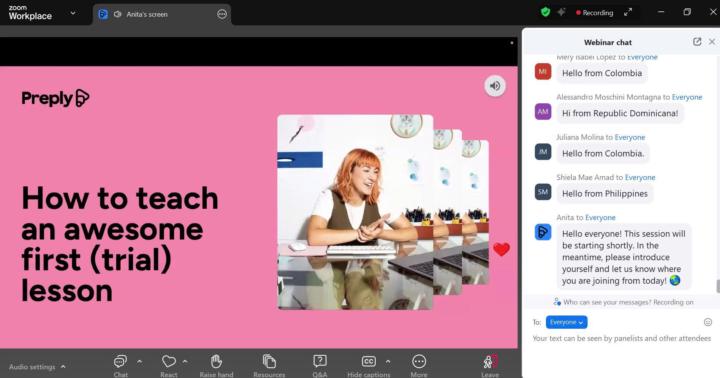Screen dimensions: 720x378
Task: Hide captions with the CC button
Action: click(369, 366)
